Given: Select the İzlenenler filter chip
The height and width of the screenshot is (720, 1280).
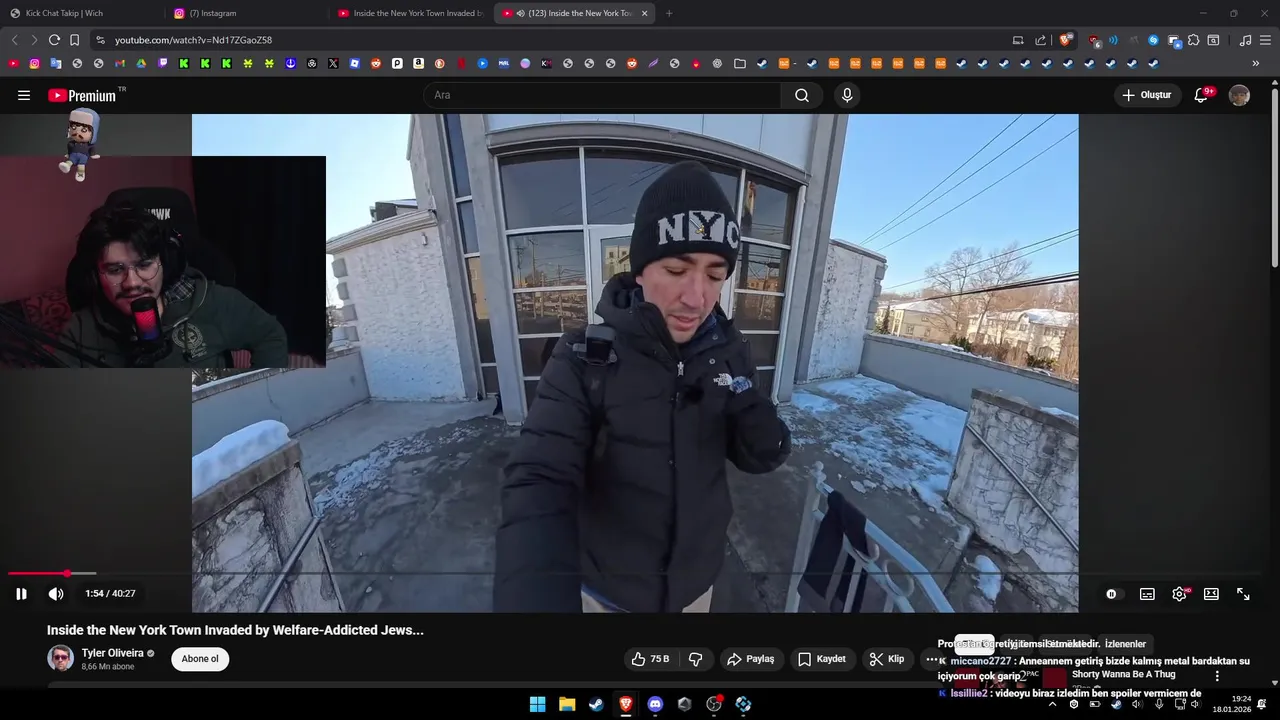Looking at the screenshot, I should [1125, 644].
